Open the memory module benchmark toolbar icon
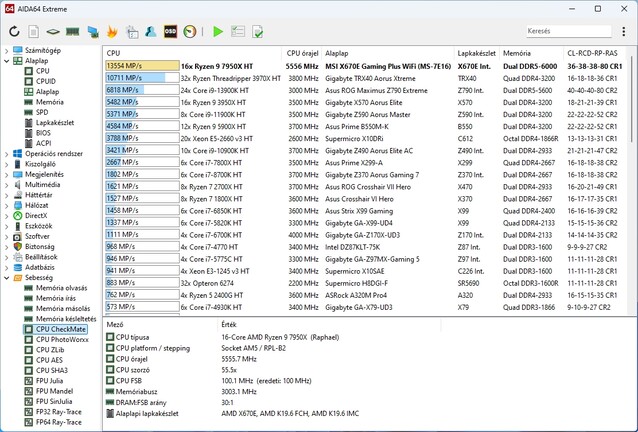 coord(72,31)
